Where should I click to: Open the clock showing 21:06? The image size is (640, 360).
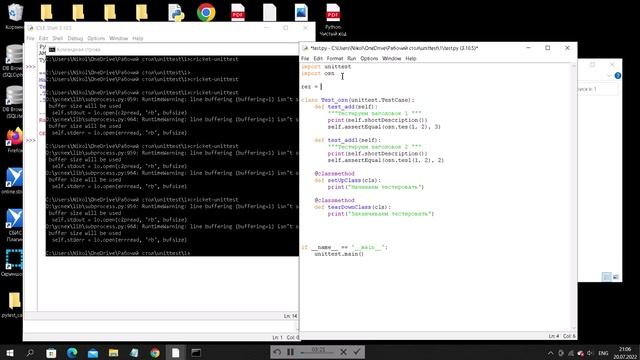624,353
